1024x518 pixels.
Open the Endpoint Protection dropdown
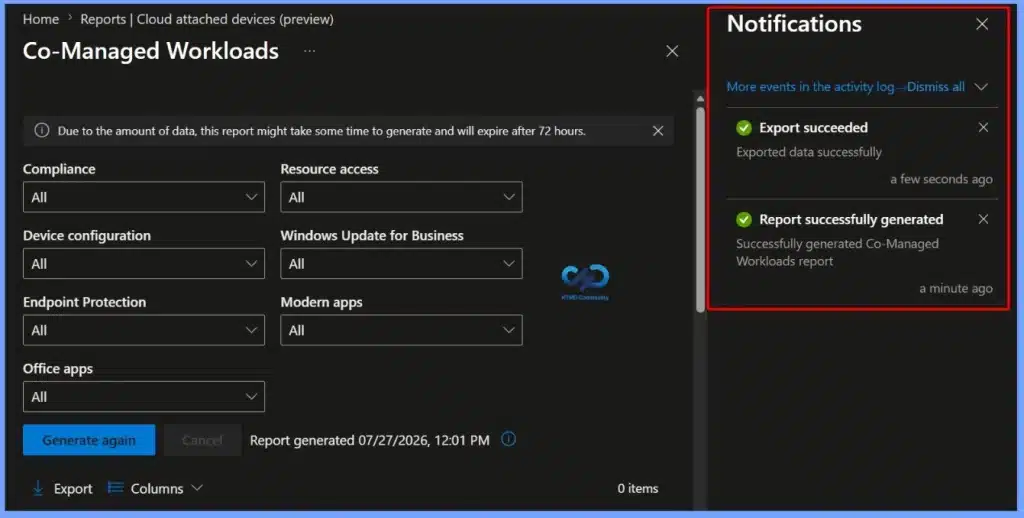[x=144, y=331]
